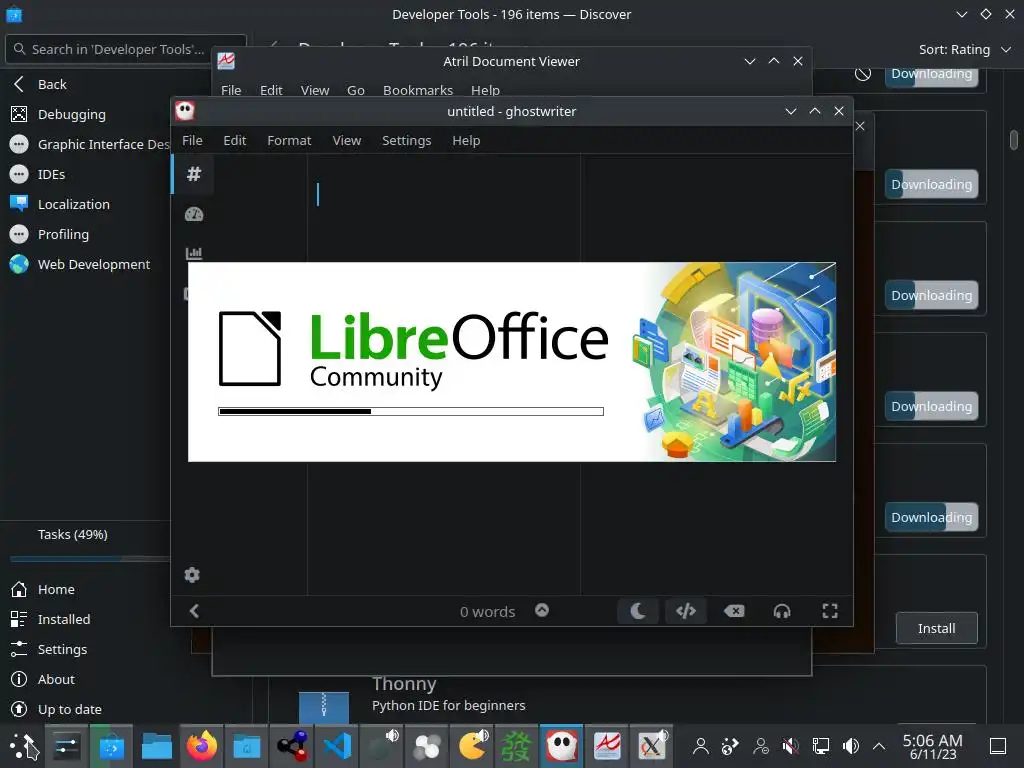This screenshot has height=768, width=1024.
Task: Open the application launcher in taskbar
Action: tap(23, 746)
